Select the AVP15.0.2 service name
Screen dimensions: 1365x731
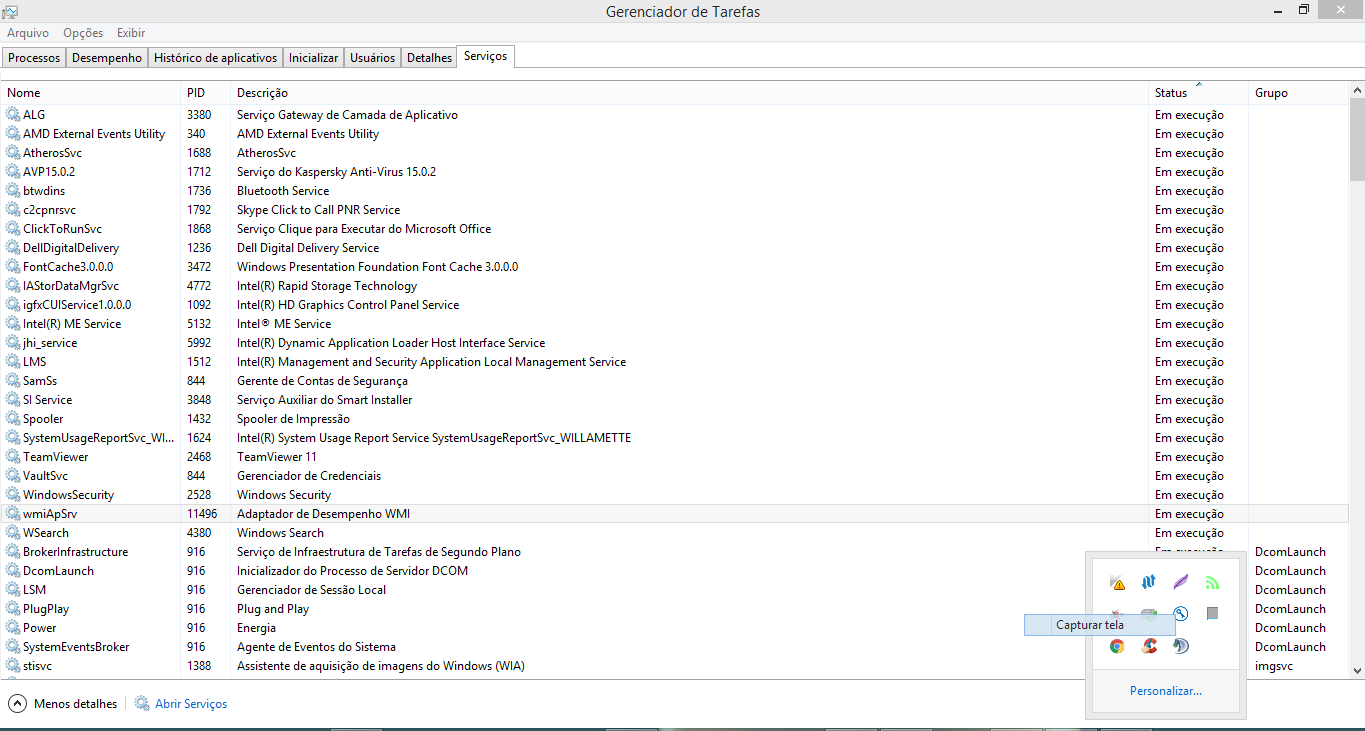point(49,172)
